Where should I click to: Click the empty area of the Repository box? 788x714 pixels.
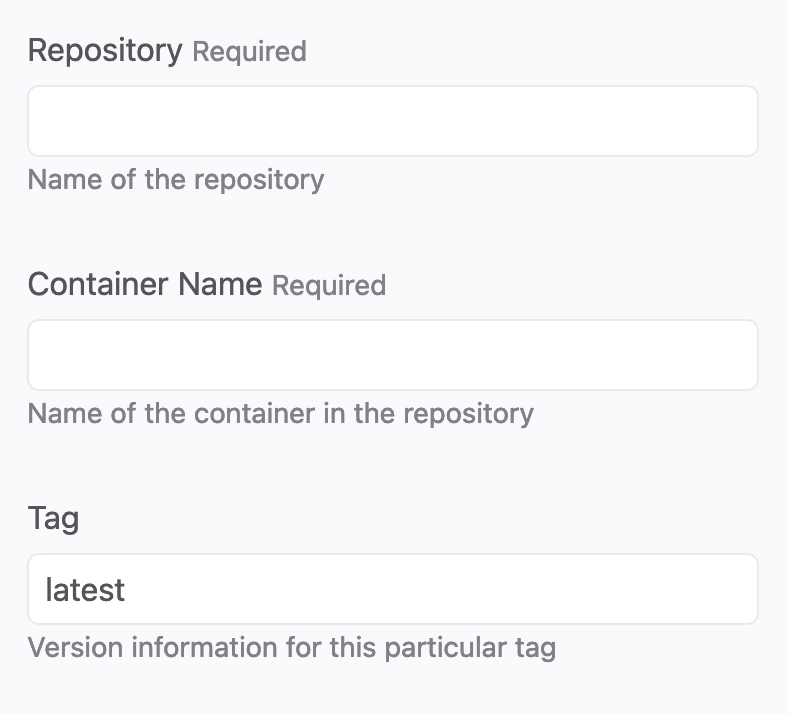coord(392,121)
